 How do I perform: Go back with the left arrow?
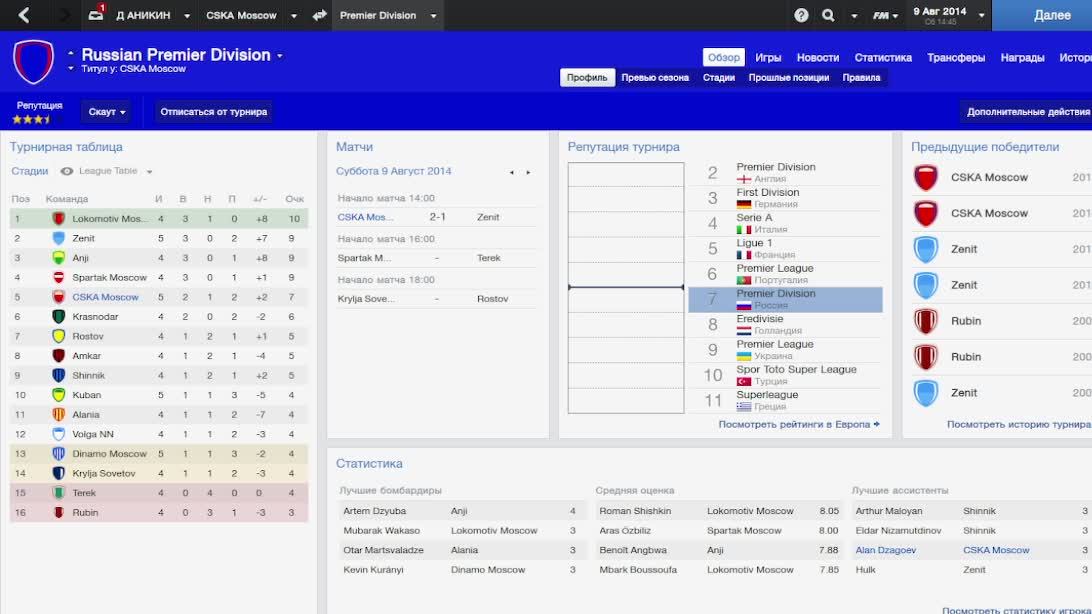[x=24, y=15]
